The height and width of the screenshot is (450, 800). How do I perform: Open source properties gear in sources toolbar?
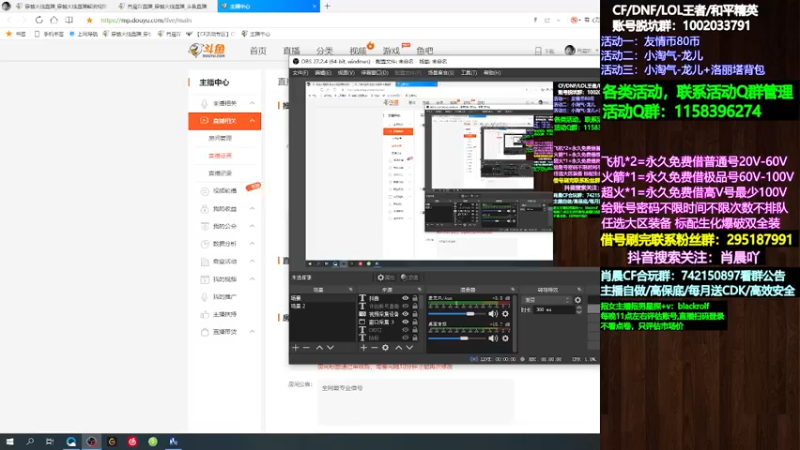coord(385,347)
